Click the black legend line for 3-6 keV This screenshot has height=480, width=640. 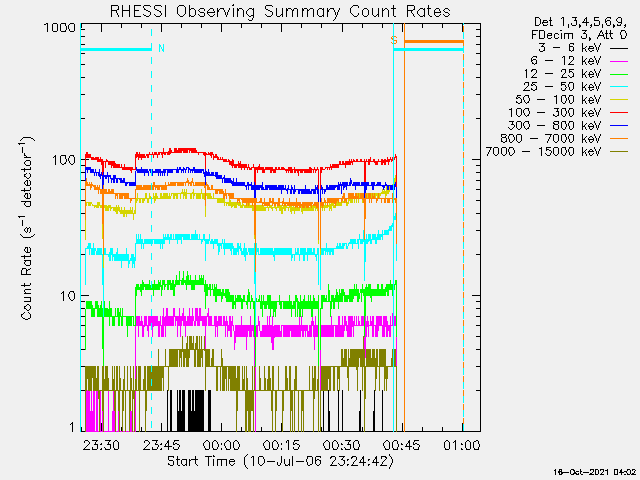coord(619,48)
